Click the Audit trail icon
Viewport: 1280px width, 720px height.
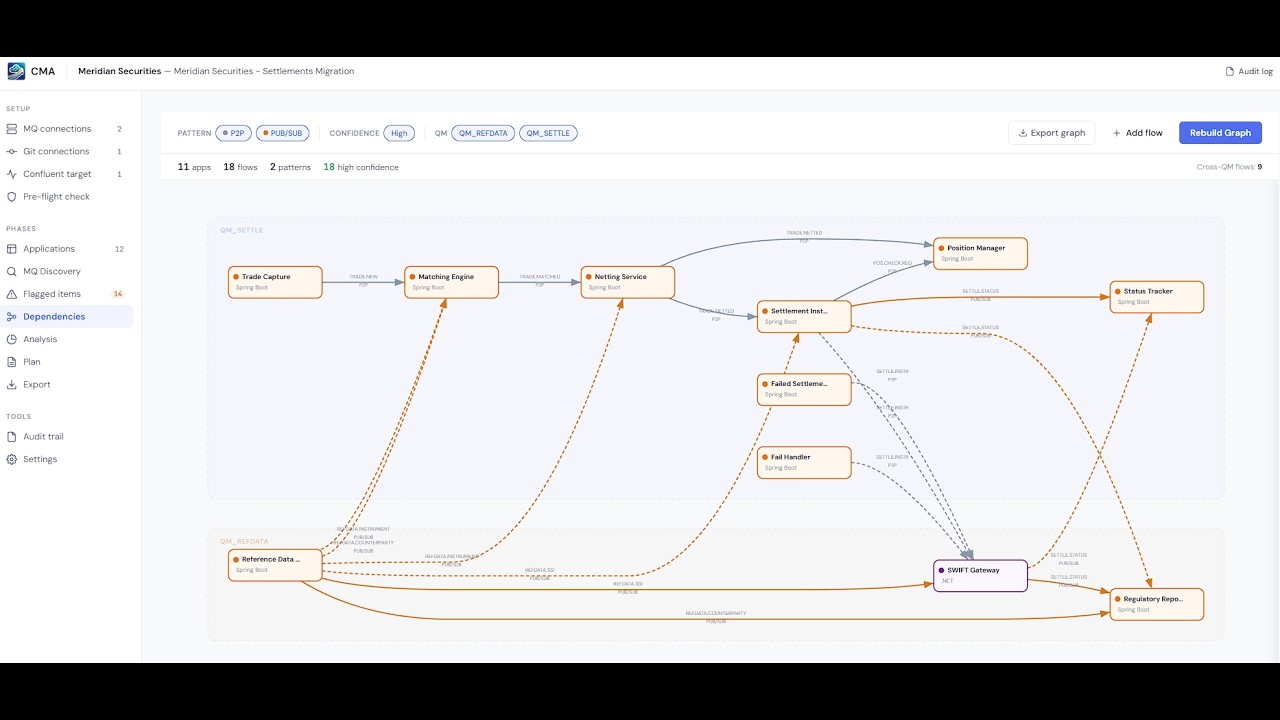(x=12, y=437)
